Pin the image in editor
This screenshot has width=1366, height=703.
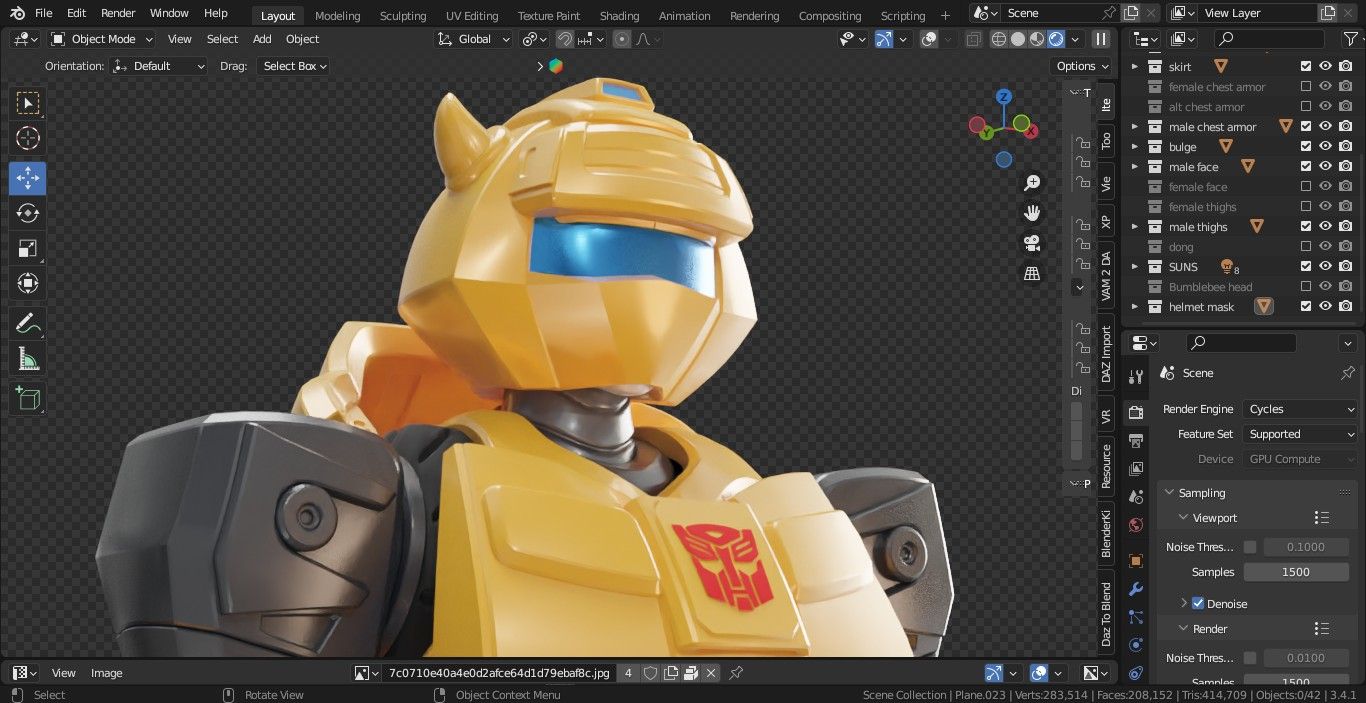(x=736, y=673)
